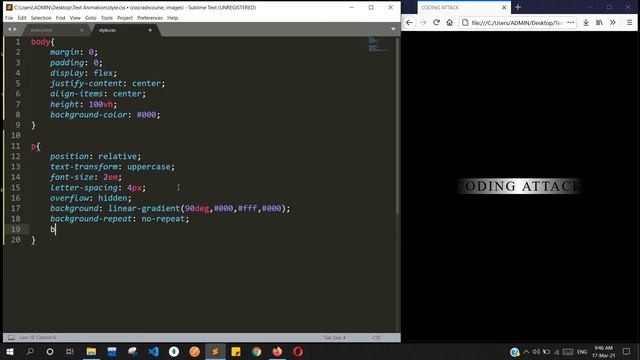Image resolution: width=640 pixels, height=360 pixels.
Task: Open the Goto menu
Action: click(x=91, y=18)
